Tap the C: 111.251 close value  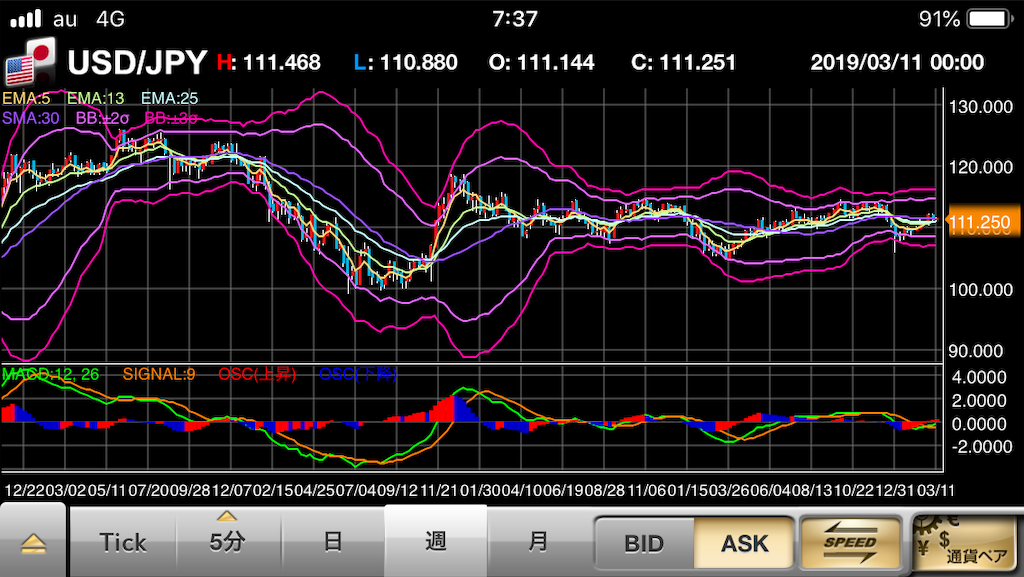coord(684,63)
